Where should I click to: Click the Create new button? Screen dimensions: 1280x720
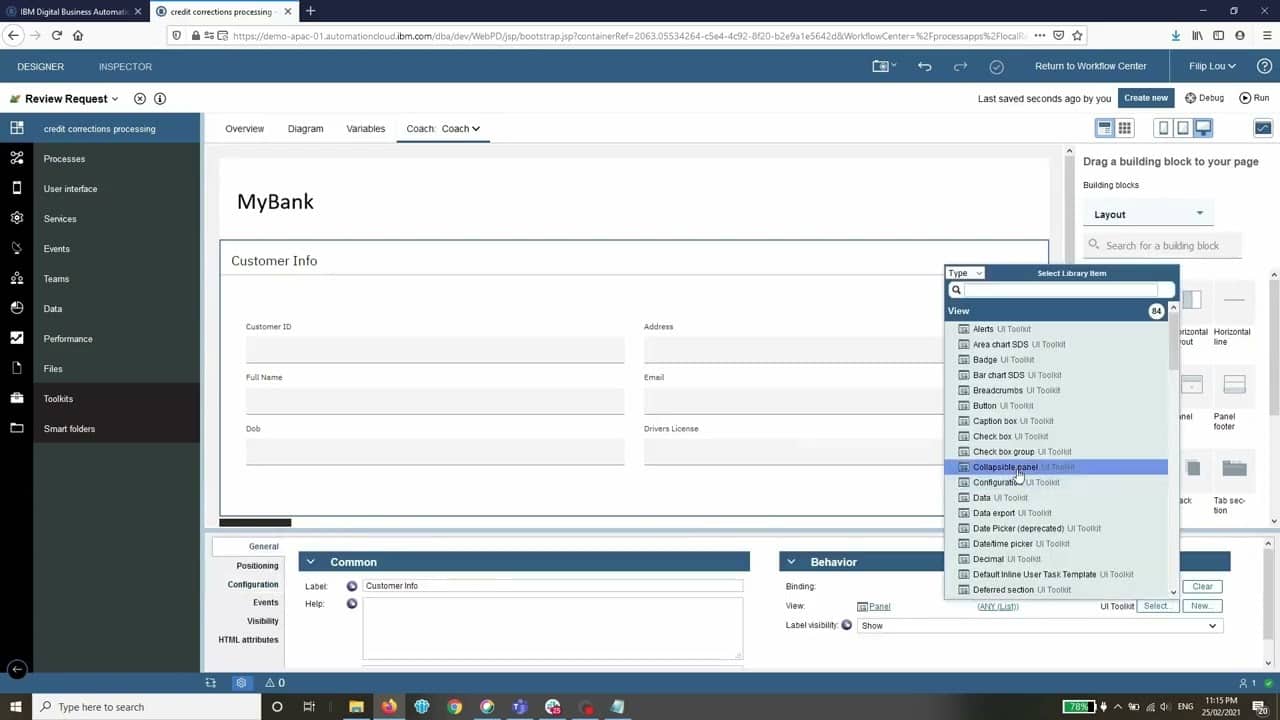pyautogui.click(x=1145, y=98)
